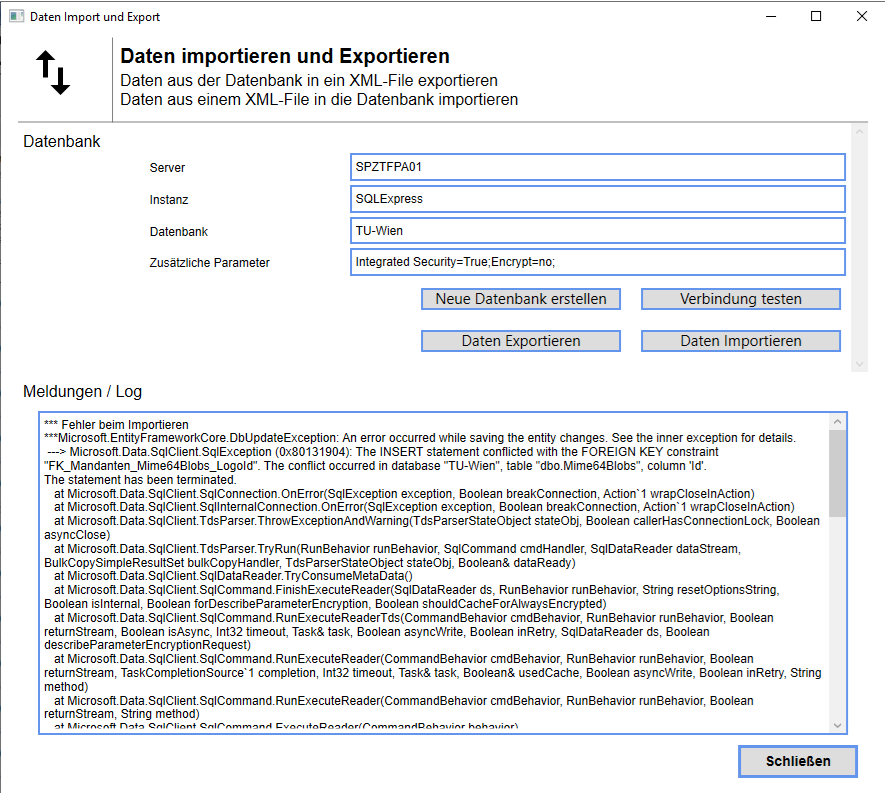Image resolution: width=885 pixels, height=793 pixels.
Task: Click the Verbindung testen button
Action: point(740,299)
